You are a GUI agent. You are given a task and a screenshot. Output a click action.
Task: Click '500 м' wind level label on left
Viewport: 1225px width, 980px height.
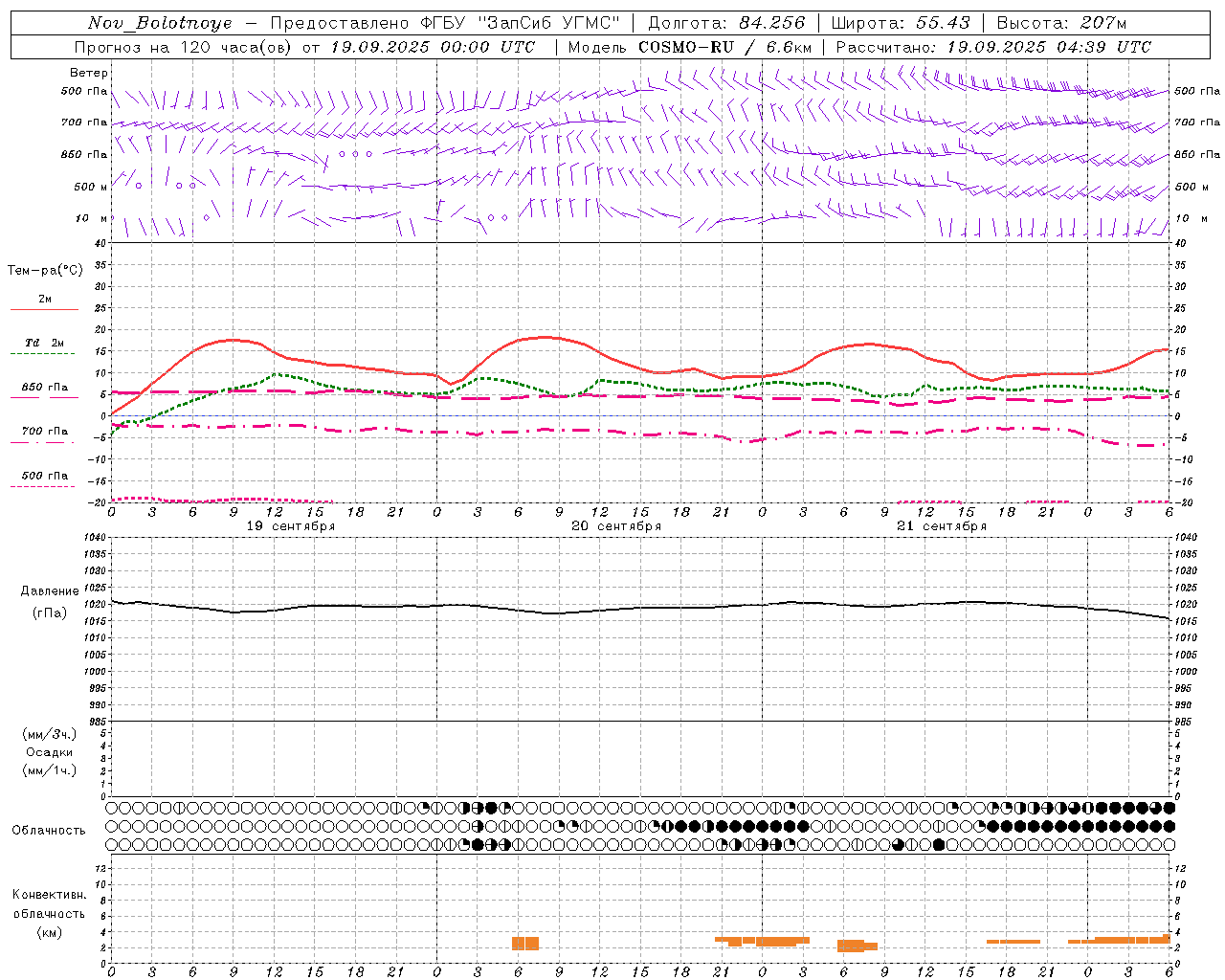pyautogui.click(x=91, y=187)
